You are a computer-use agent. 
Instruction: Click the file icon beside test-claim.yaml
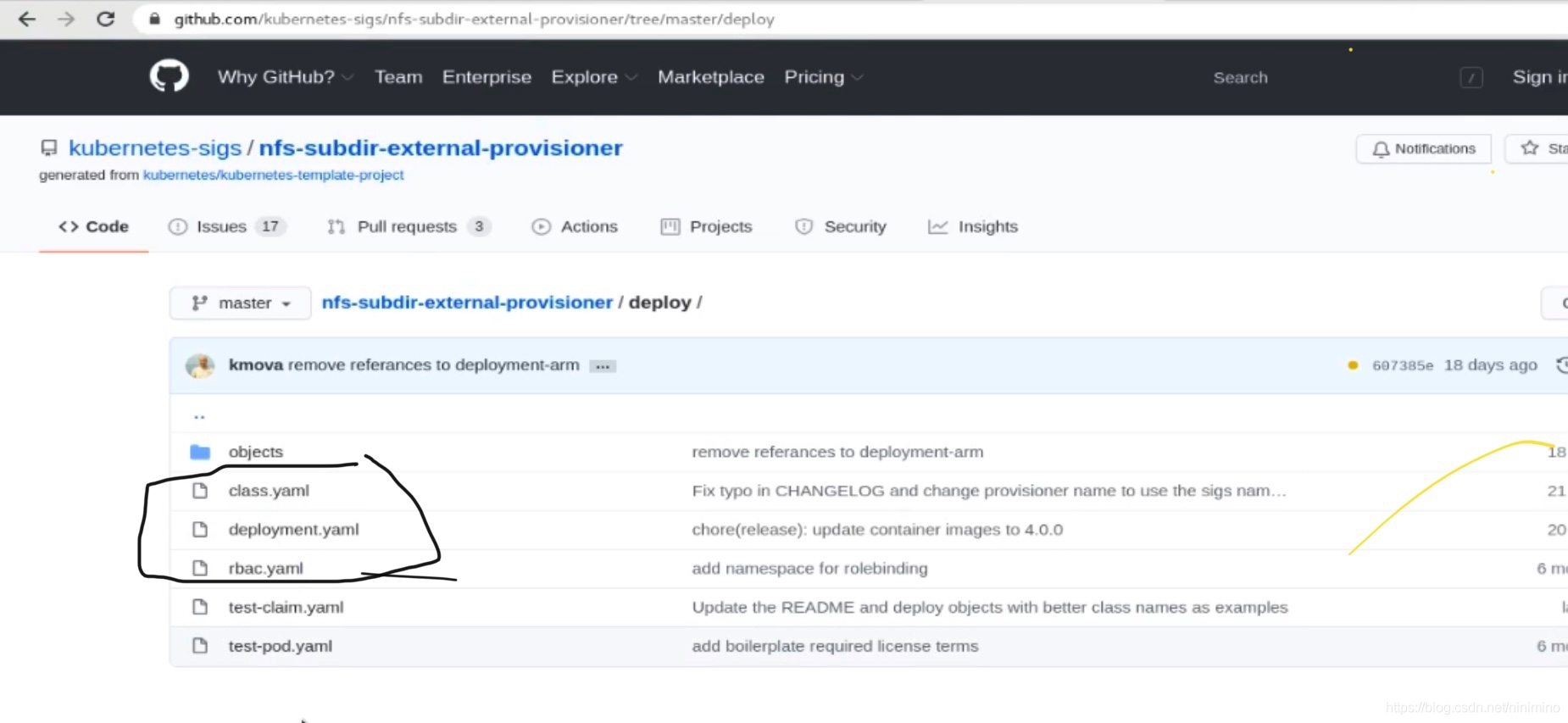tap(200, 607)
